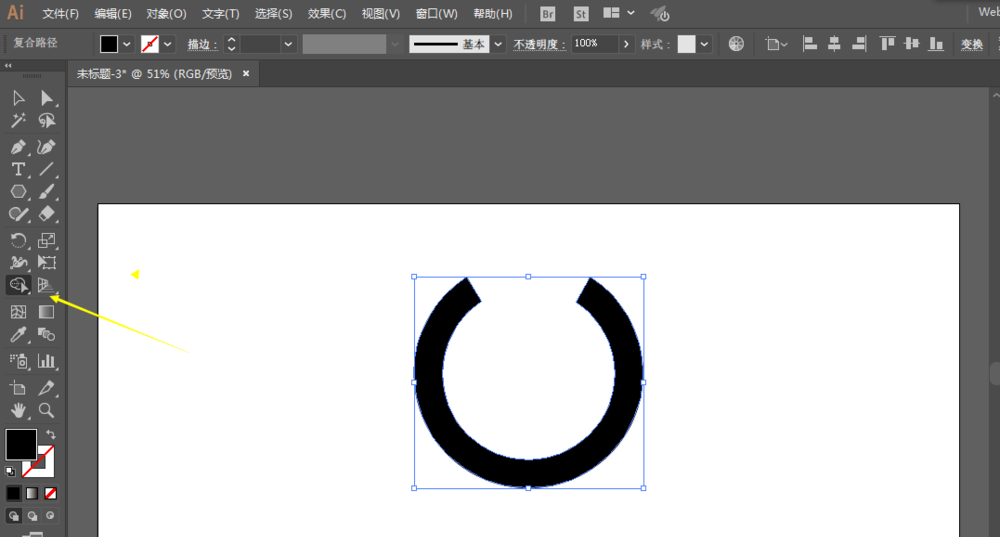Choose the Zoom magnifier tool

pyautogui.click(x=47, y=410)
